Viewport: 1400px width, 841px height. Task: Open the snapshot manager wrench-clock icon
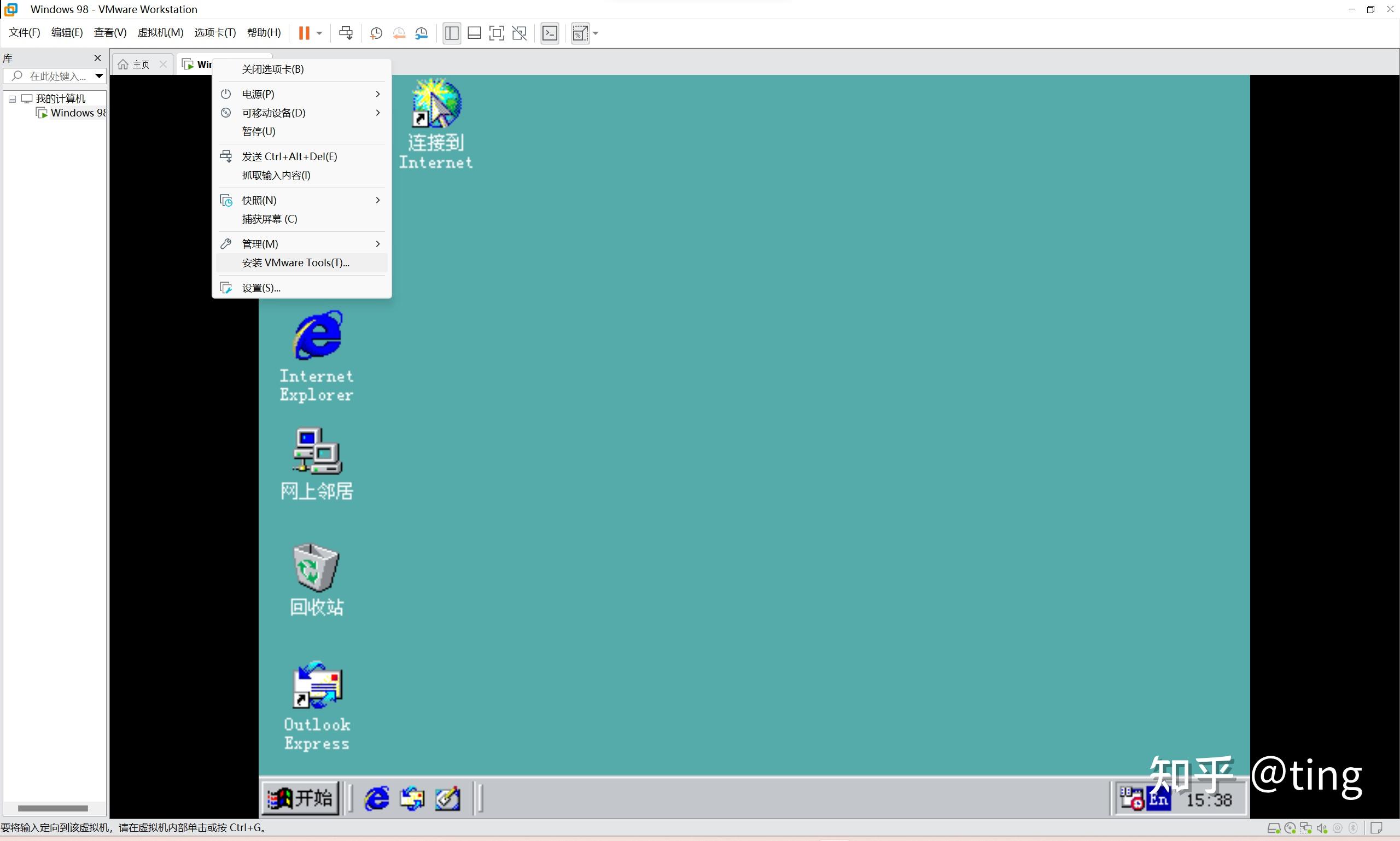point(422,33)
